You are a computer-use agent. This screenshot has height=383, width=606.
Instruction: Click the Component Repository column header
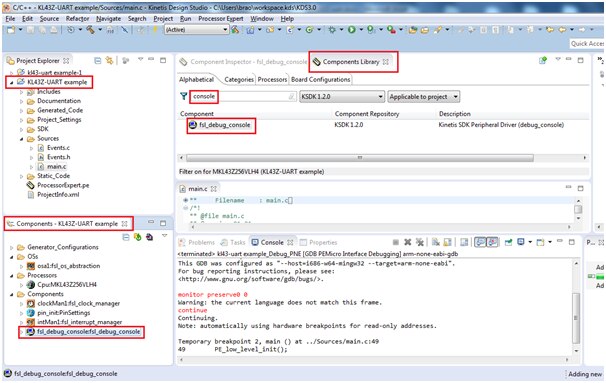(x=367, y=114)
